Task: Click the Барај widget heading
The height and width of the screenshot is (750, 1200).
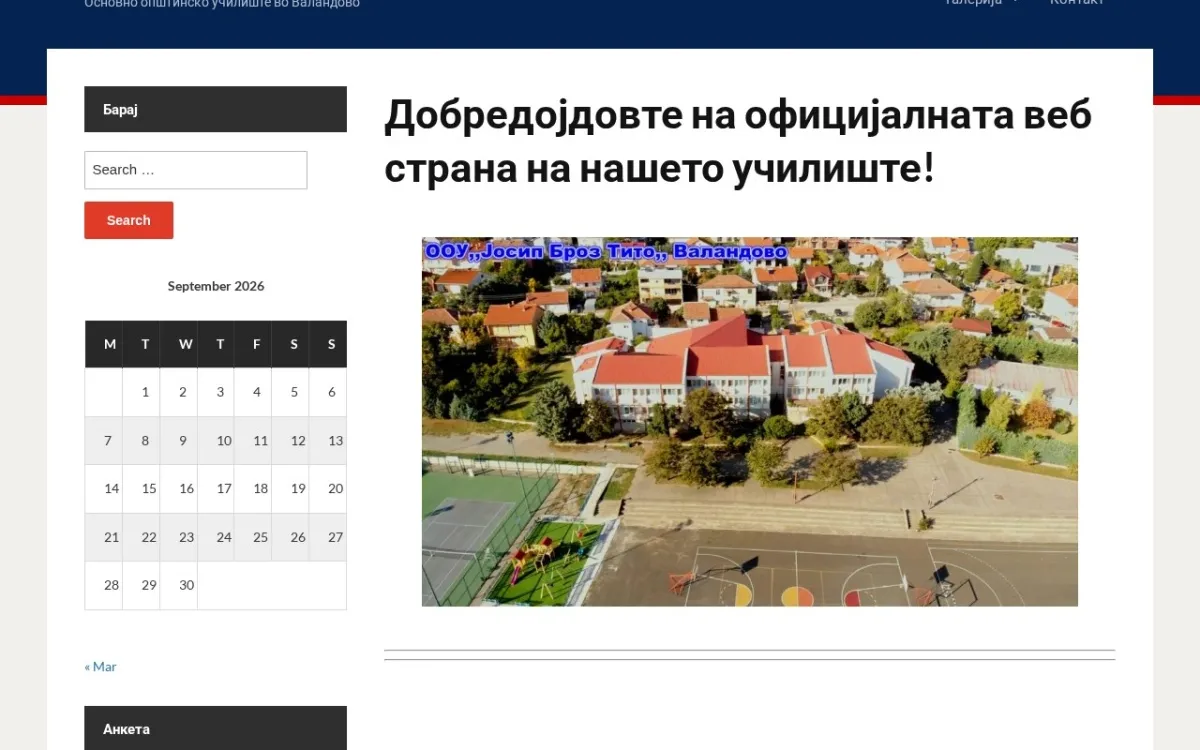Action: click(215, 109)
